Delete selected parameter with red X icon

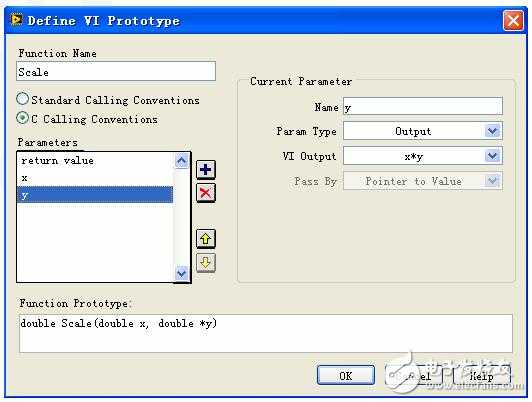coord(206,193)
